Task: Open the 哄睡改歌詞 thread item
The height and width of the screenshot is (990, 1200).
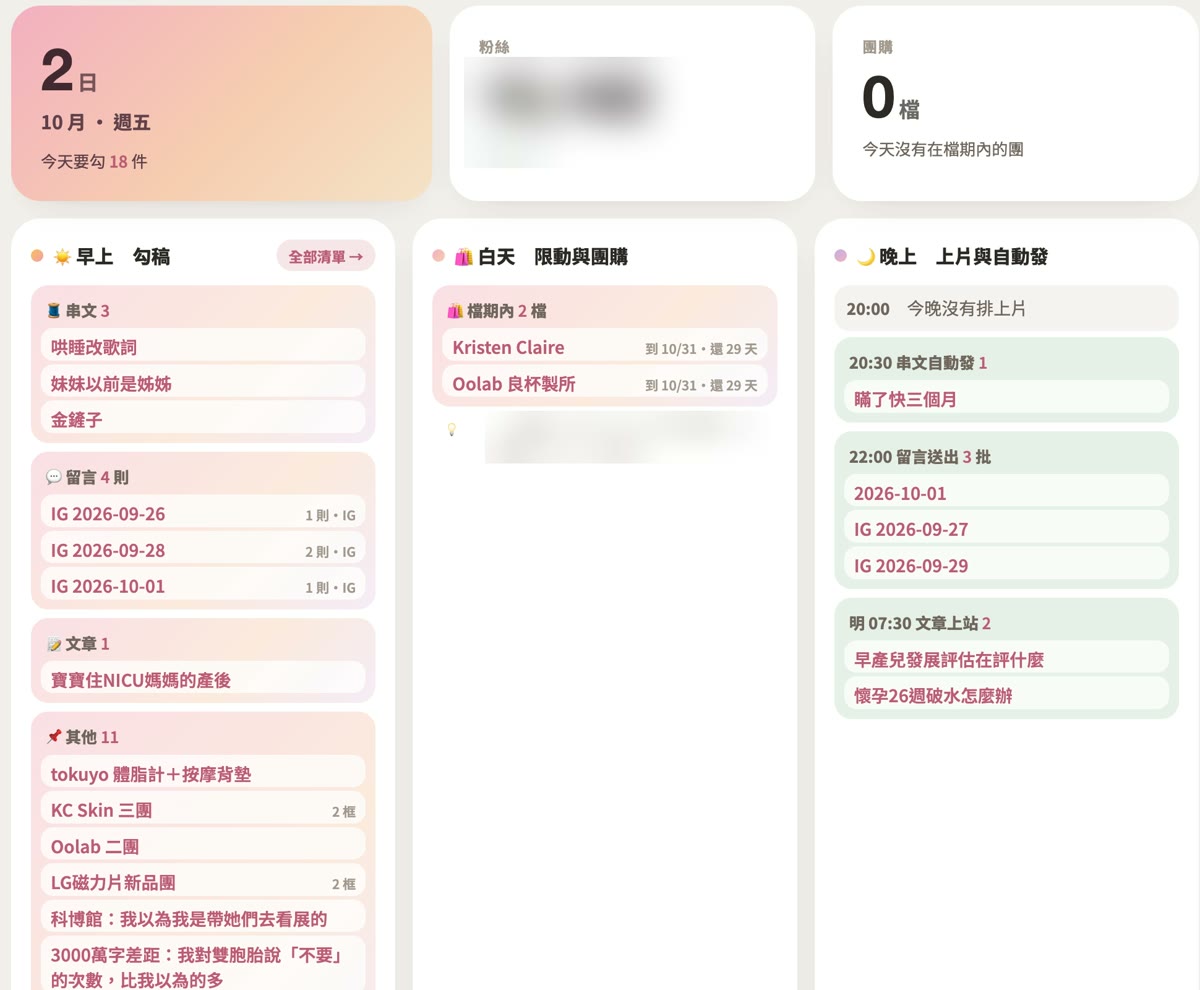Action: point(203,347)
